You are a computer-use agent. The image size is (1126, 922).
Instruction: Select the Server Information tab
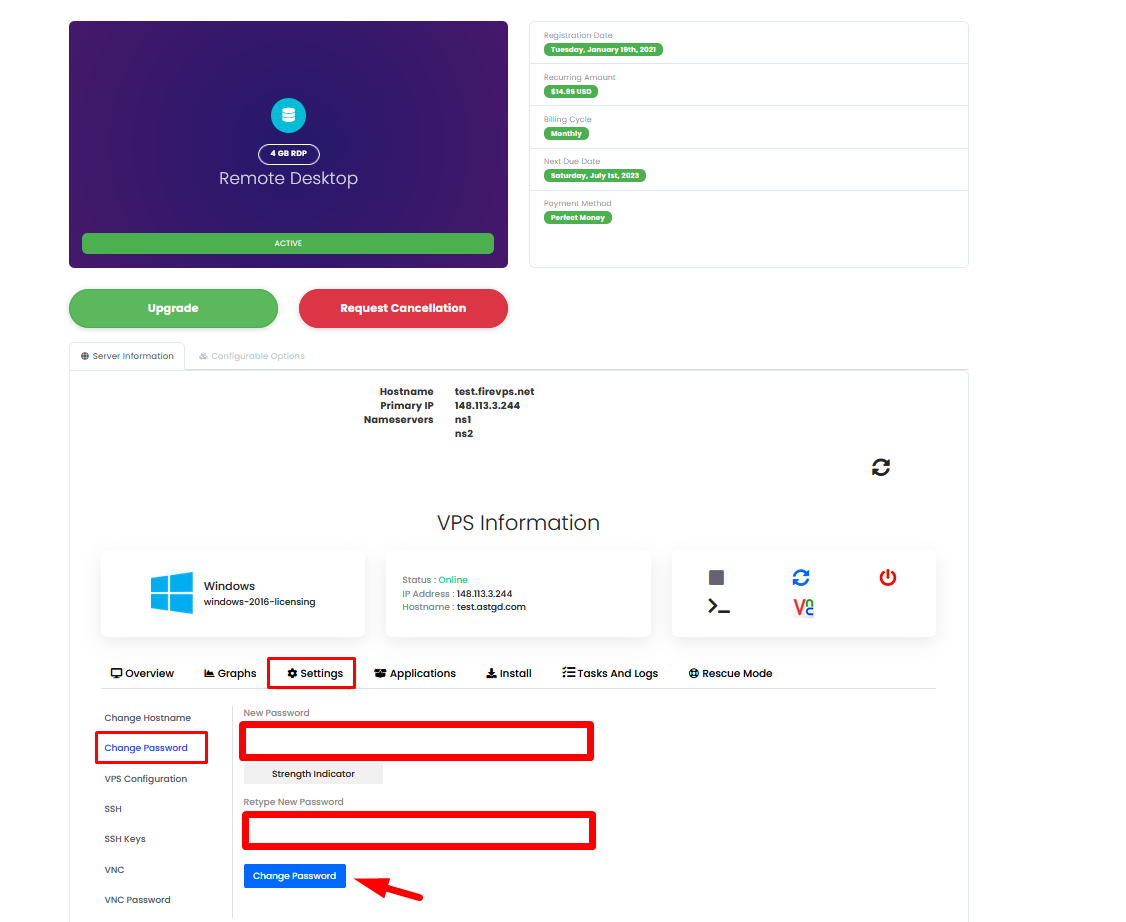point(127,356)
